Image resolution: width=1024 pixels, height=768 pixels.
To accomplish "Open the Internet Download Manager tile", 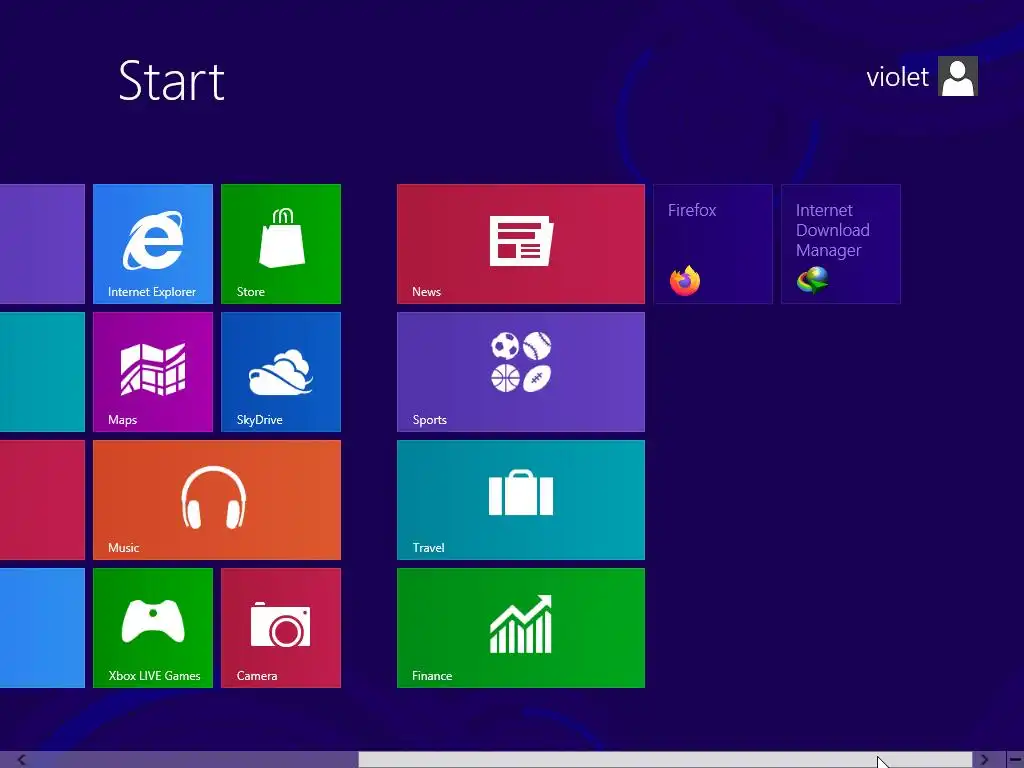I will click(x=841, y=244).
